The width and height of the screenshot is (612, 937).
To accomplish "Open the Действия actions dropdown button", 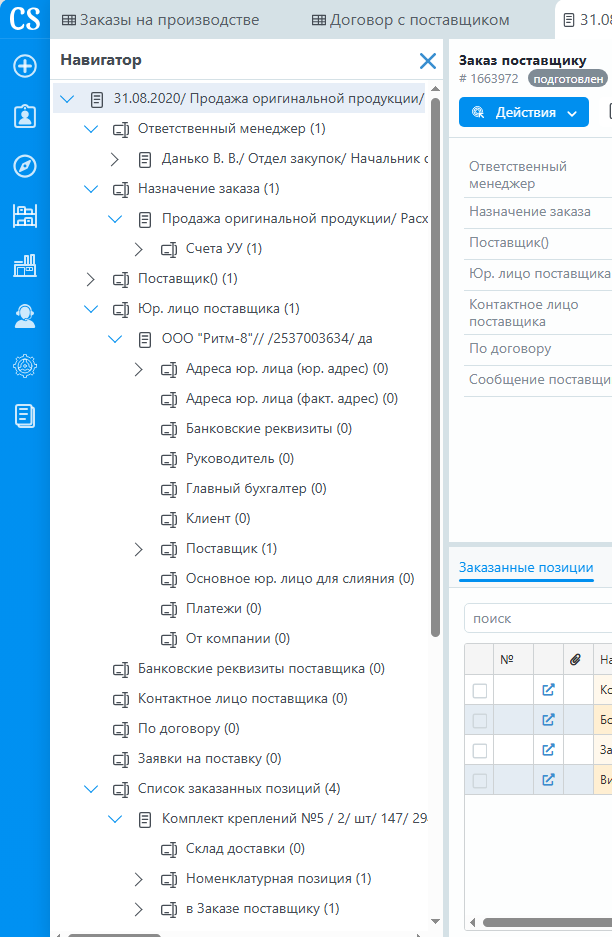I will click(523, 113).
